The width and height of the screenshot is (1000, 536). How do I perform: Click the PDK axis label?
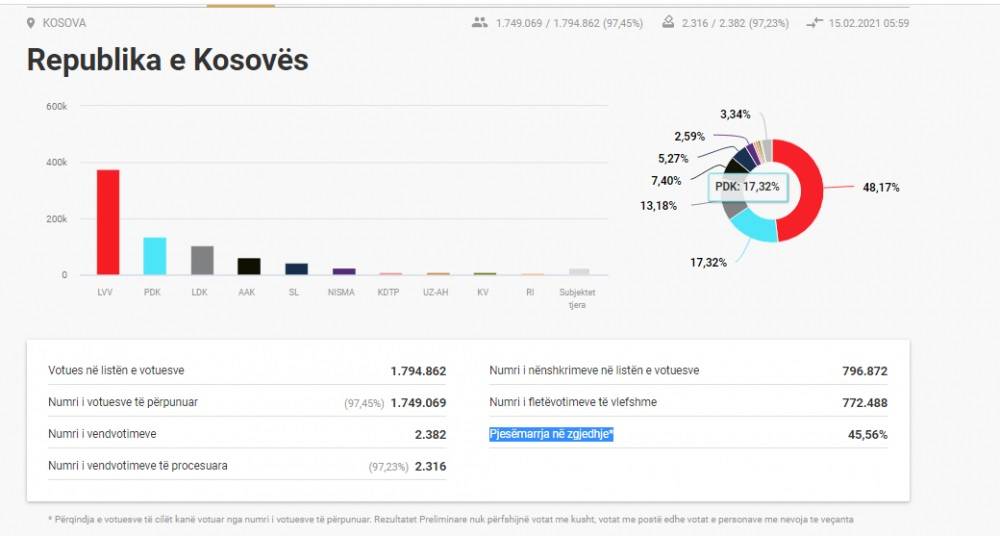coord(152,292)
